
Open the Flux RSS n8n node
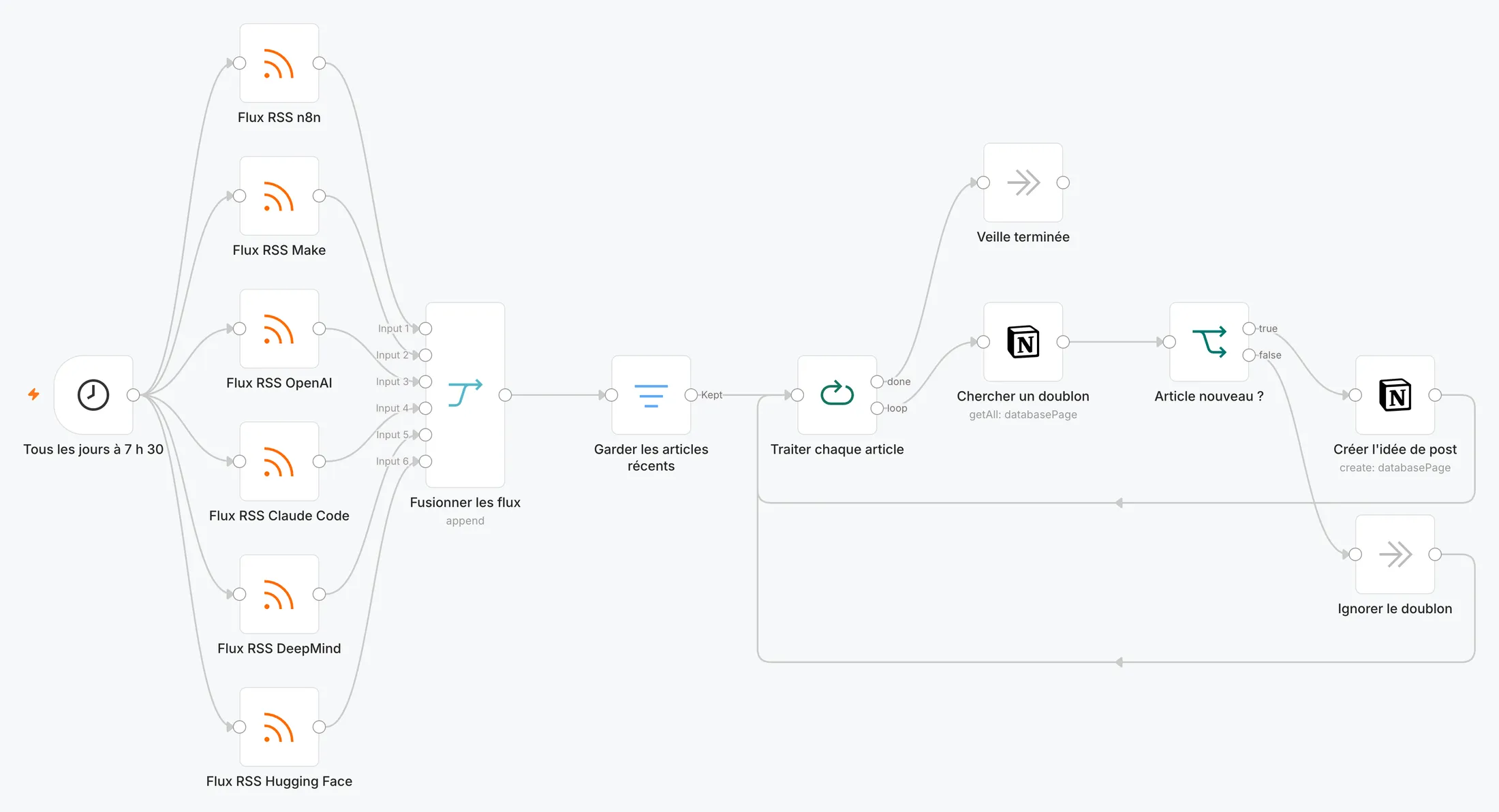click(x=279, y=63)
